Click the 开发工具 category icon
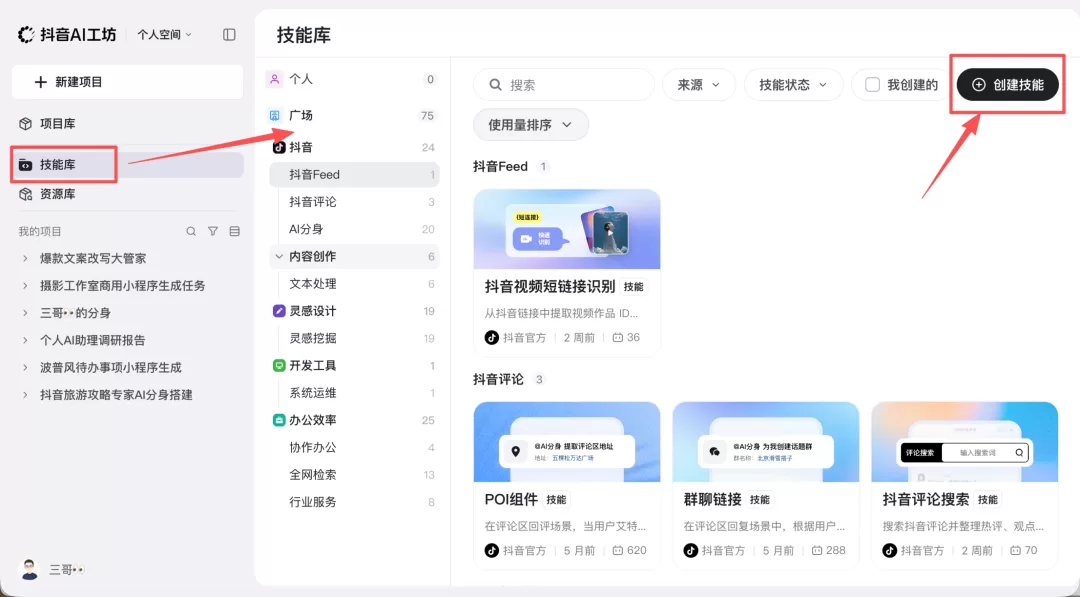 [279, 366]
